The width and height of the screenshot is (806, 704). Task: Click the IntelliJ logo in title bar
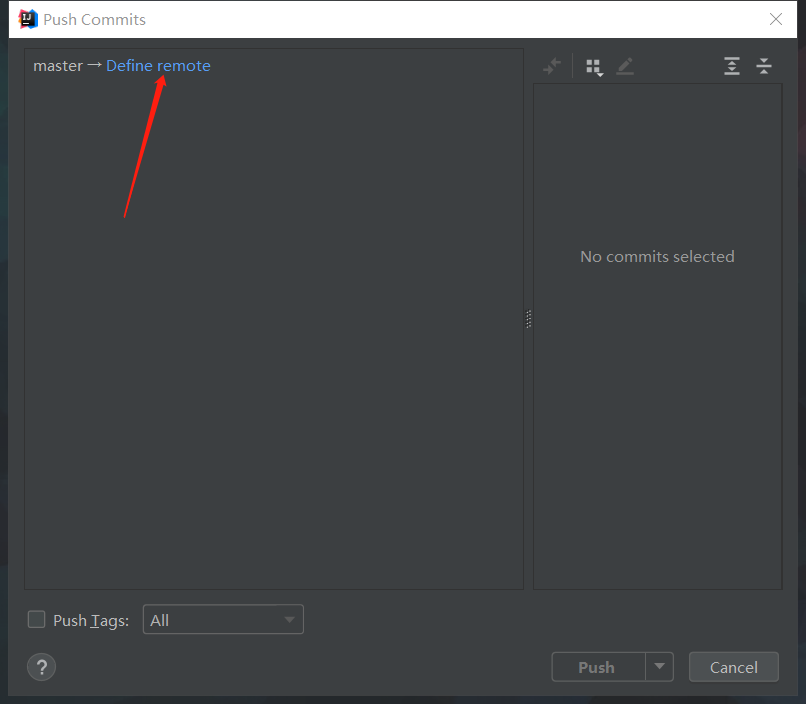tap(28, 19)
